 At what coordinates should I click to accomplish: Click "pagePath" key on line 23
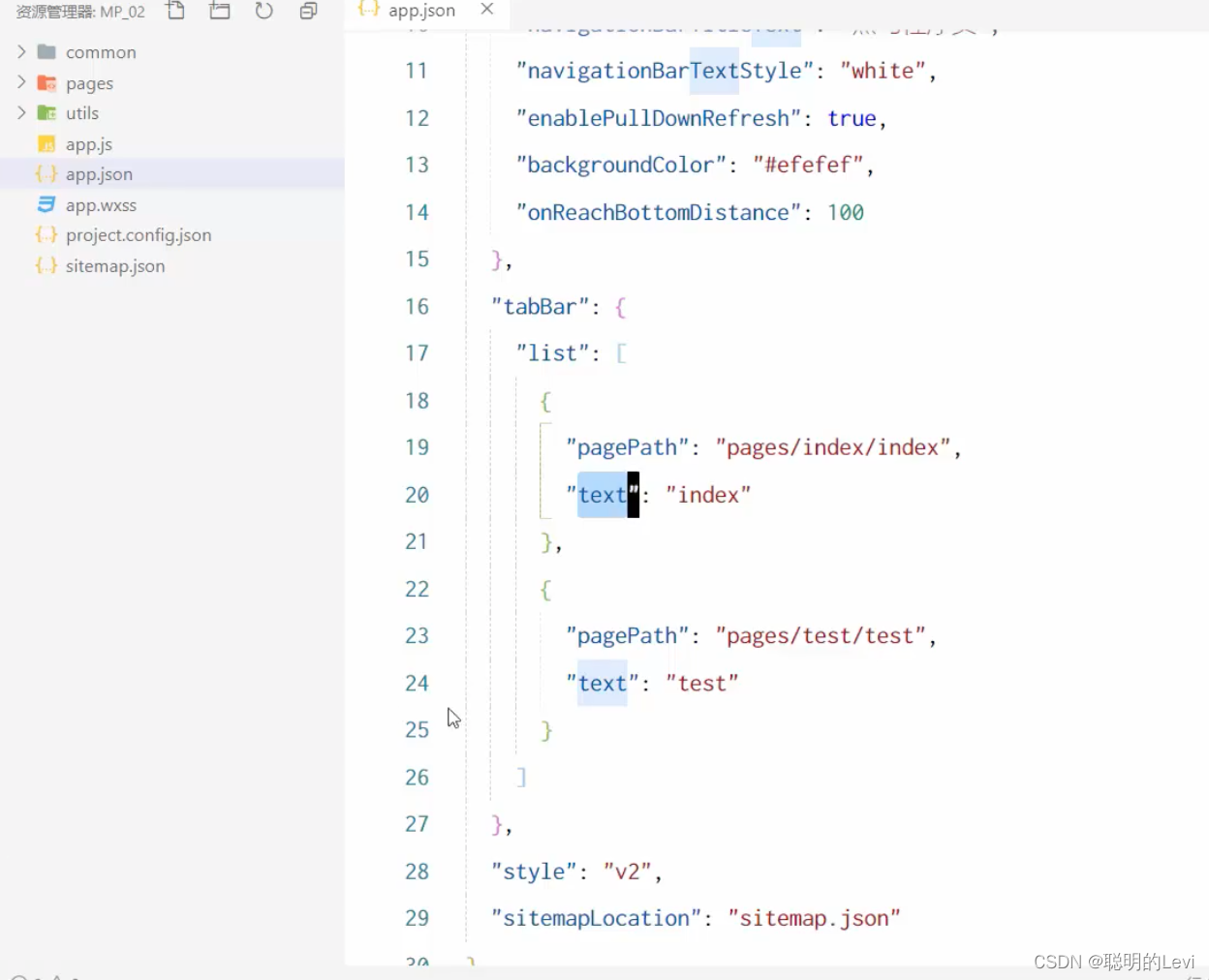[627, 636]
